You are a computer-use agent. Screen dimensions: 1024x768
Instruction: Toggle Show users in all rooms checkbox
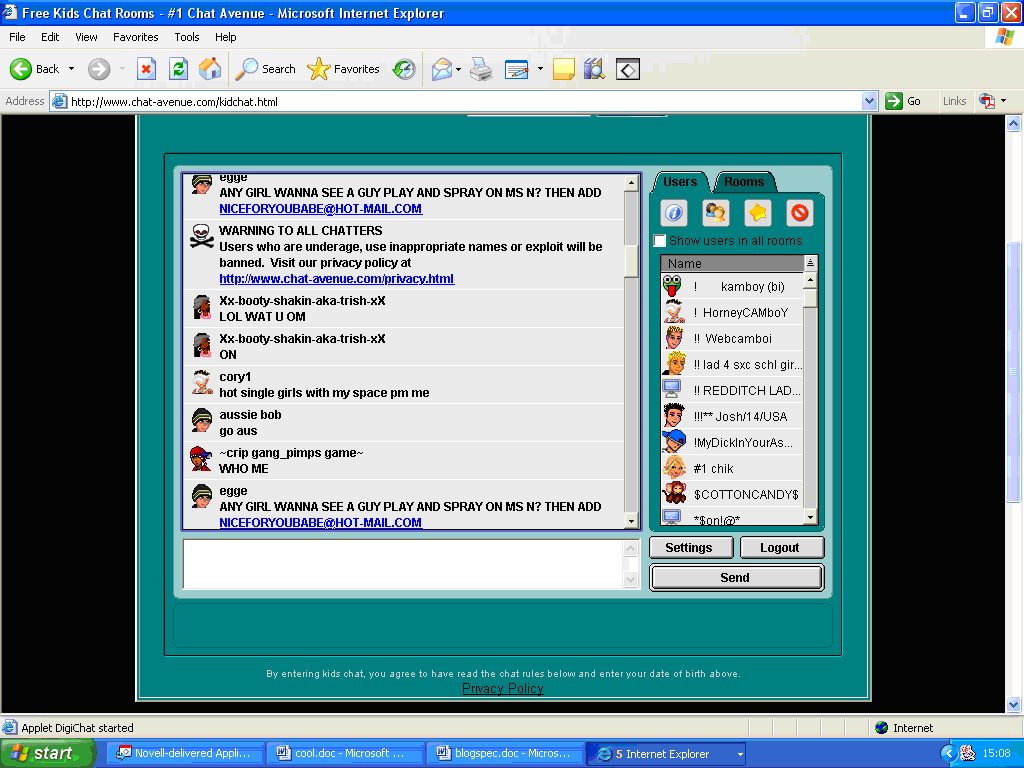pyautogui.click(x=660, y=240)
